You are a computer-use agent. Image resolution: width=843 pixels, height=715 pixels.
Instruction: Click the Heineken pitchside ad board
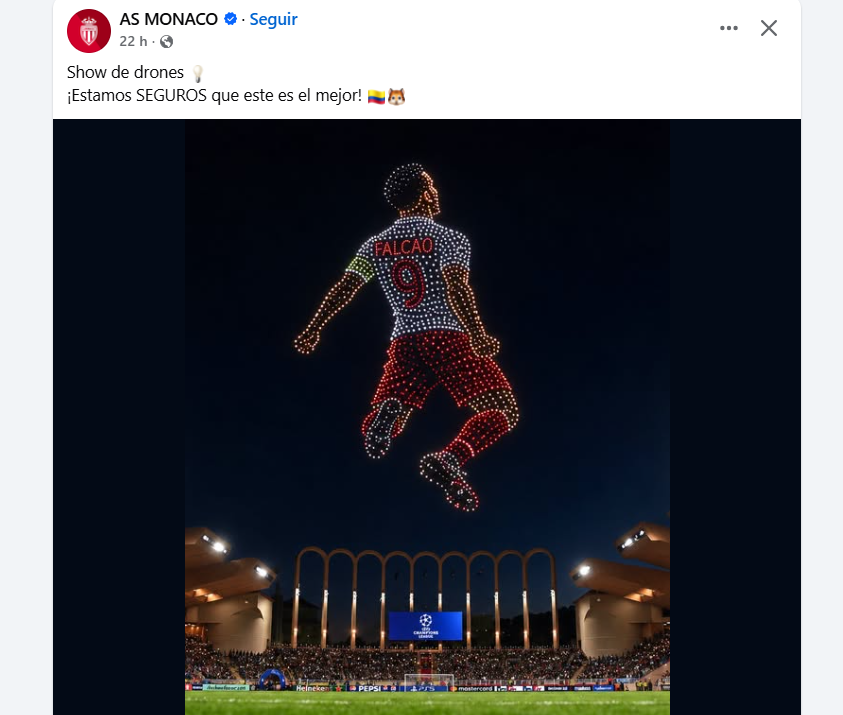tap(311, 688)
